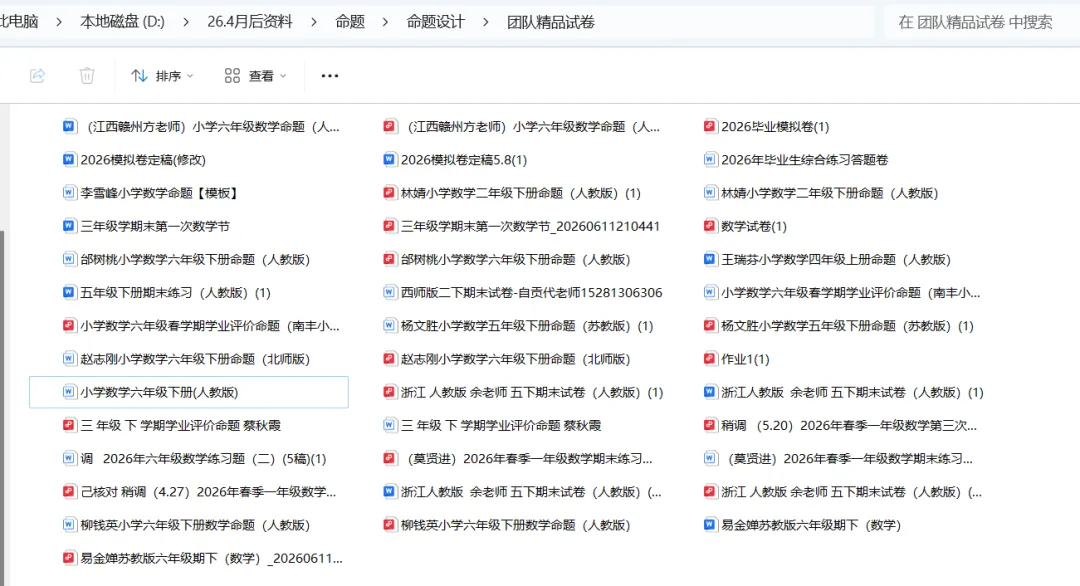
Task: Click the 团队精品试卷 breadcrumb segment
Action: tap(551, 22)
